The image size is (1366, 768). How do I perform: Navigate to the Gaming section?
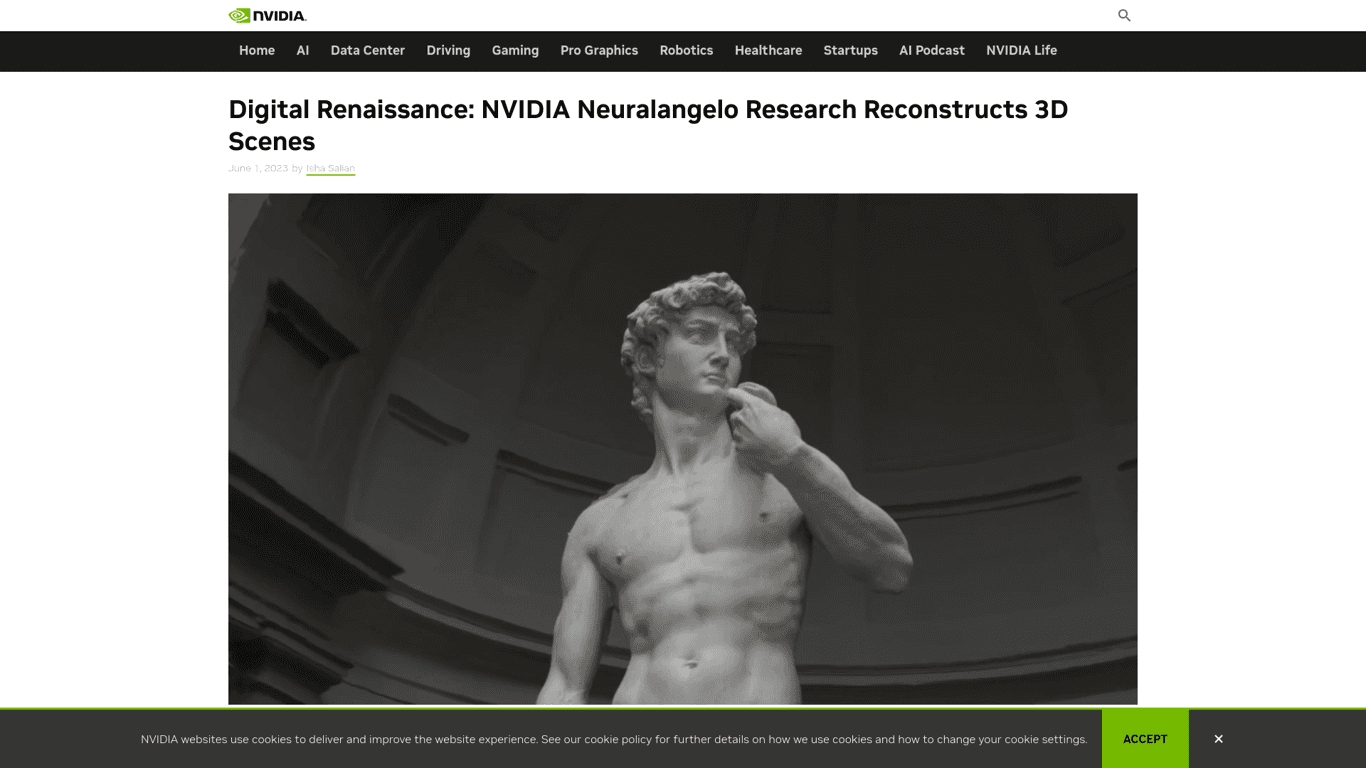tap(515, 50)
